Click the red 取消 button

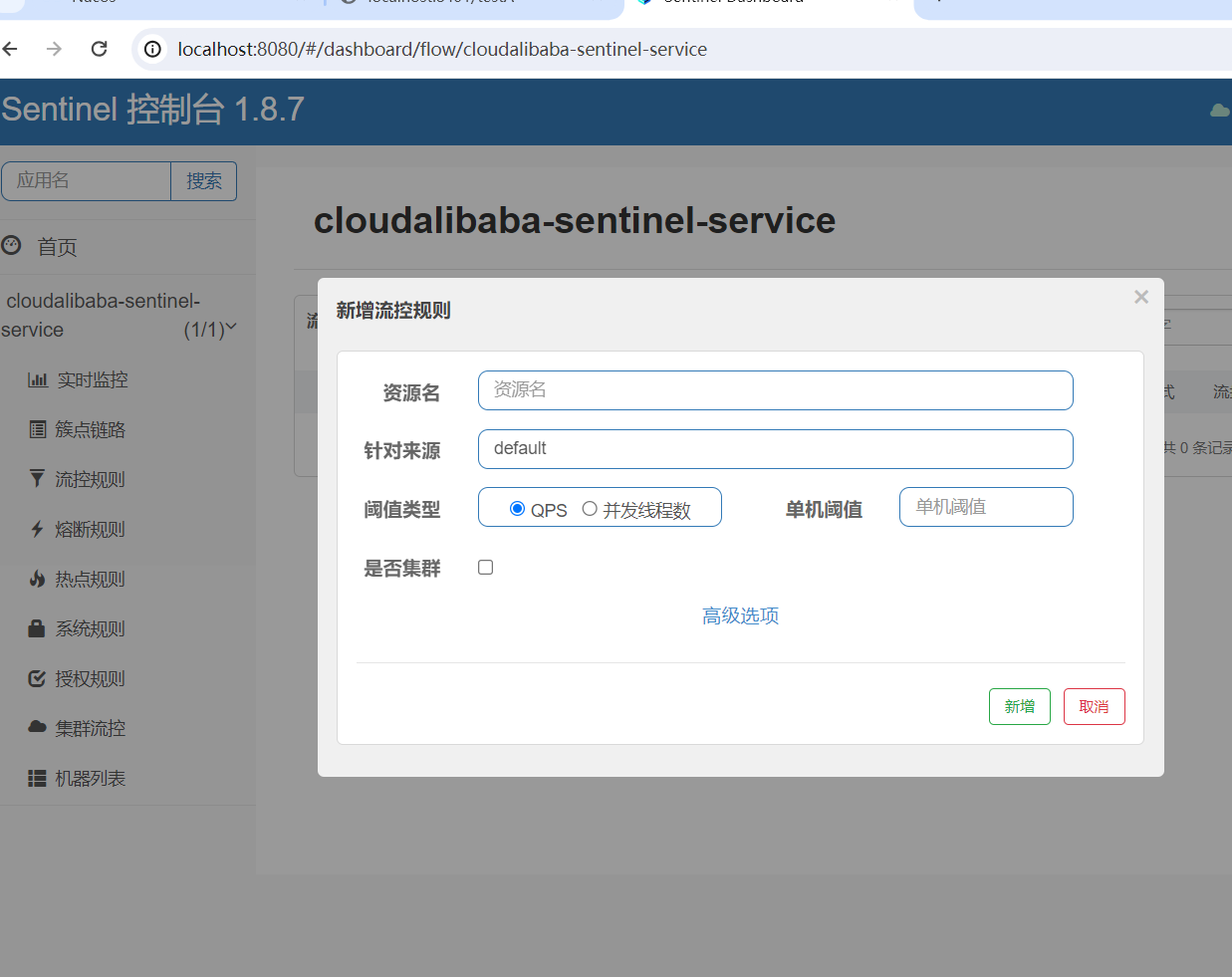click(x=1095, y=706)
